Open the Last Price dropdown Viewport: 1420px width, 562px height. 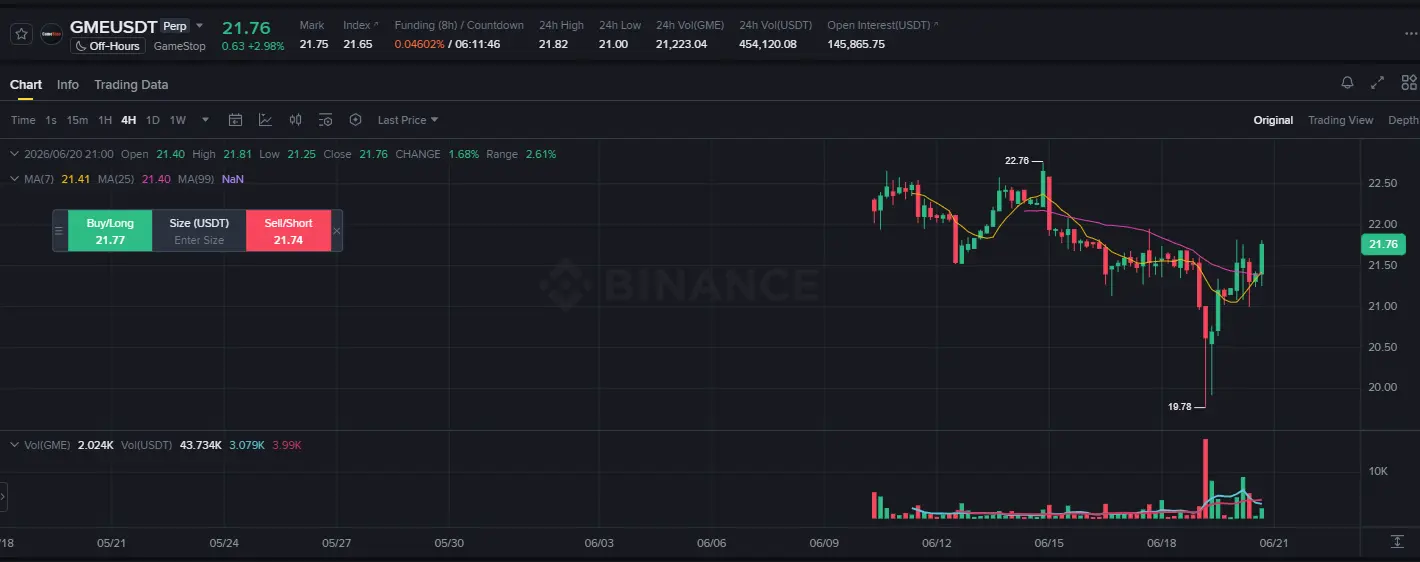coord(408,120)
